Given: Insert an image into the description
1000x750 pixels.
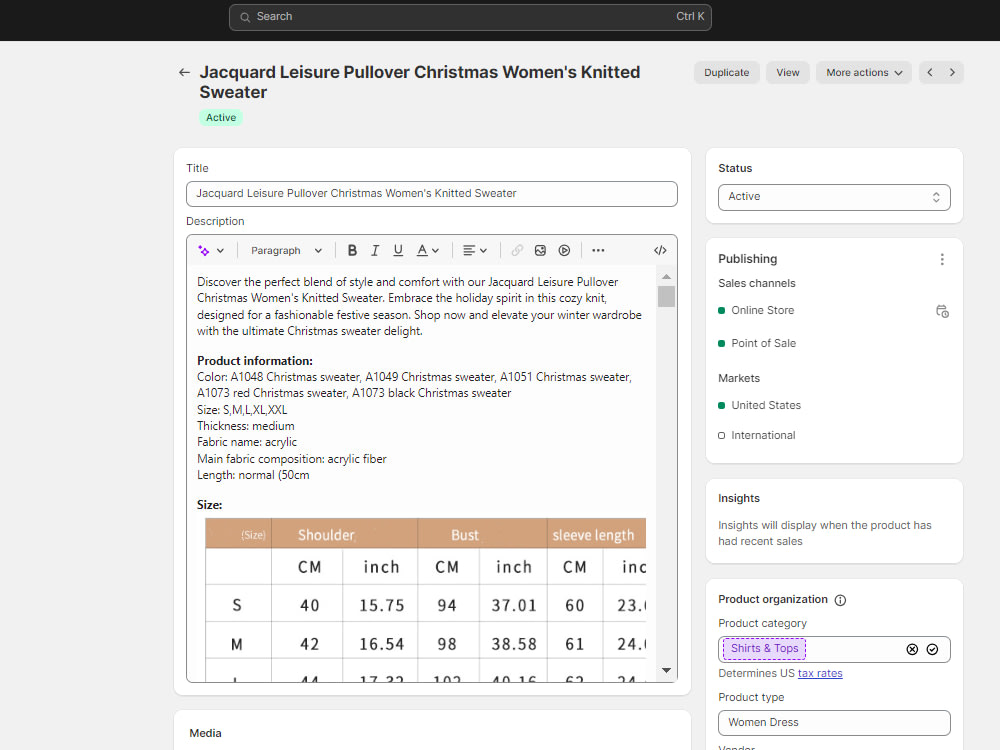Looking at the screenshot, I should 540,251.
